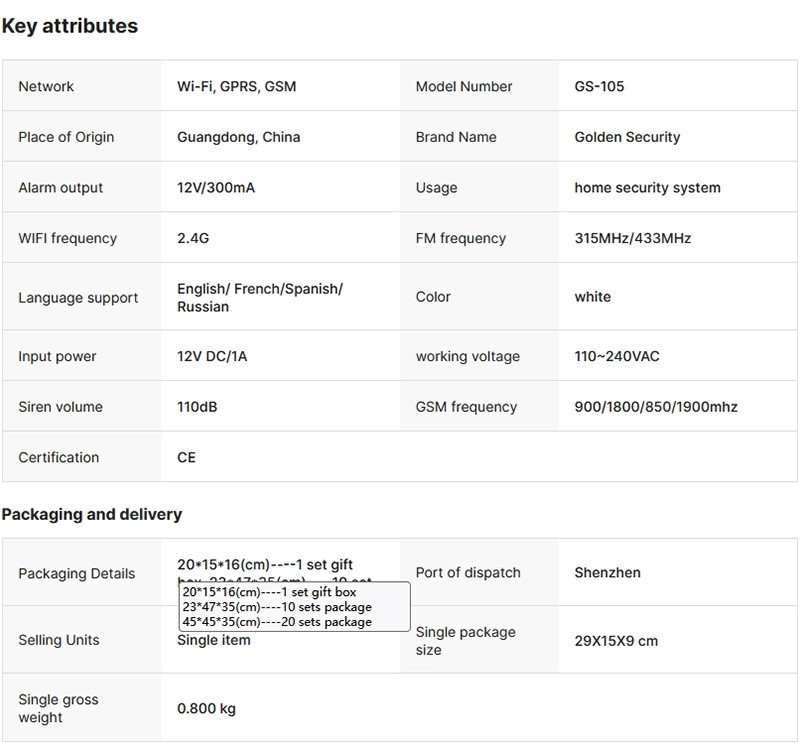
Task: Select the 900/1800/850/1900mhz GSM frequency value
Action: pos(656,407)
